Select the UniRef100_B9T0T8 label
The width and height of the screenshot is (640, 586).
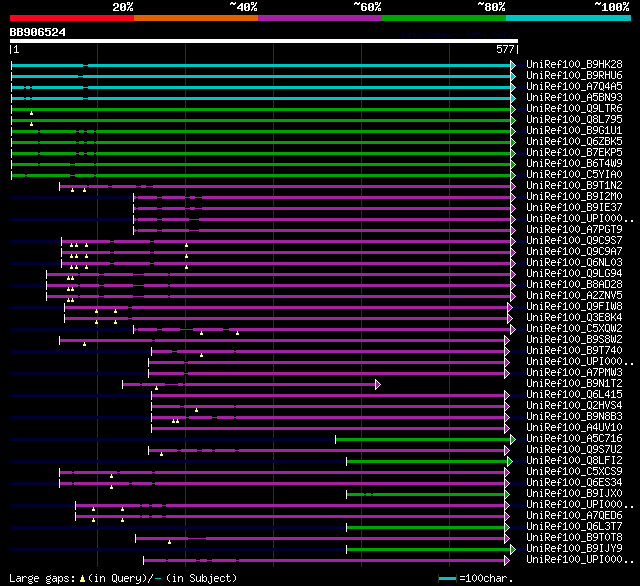(x=574, y=538)
